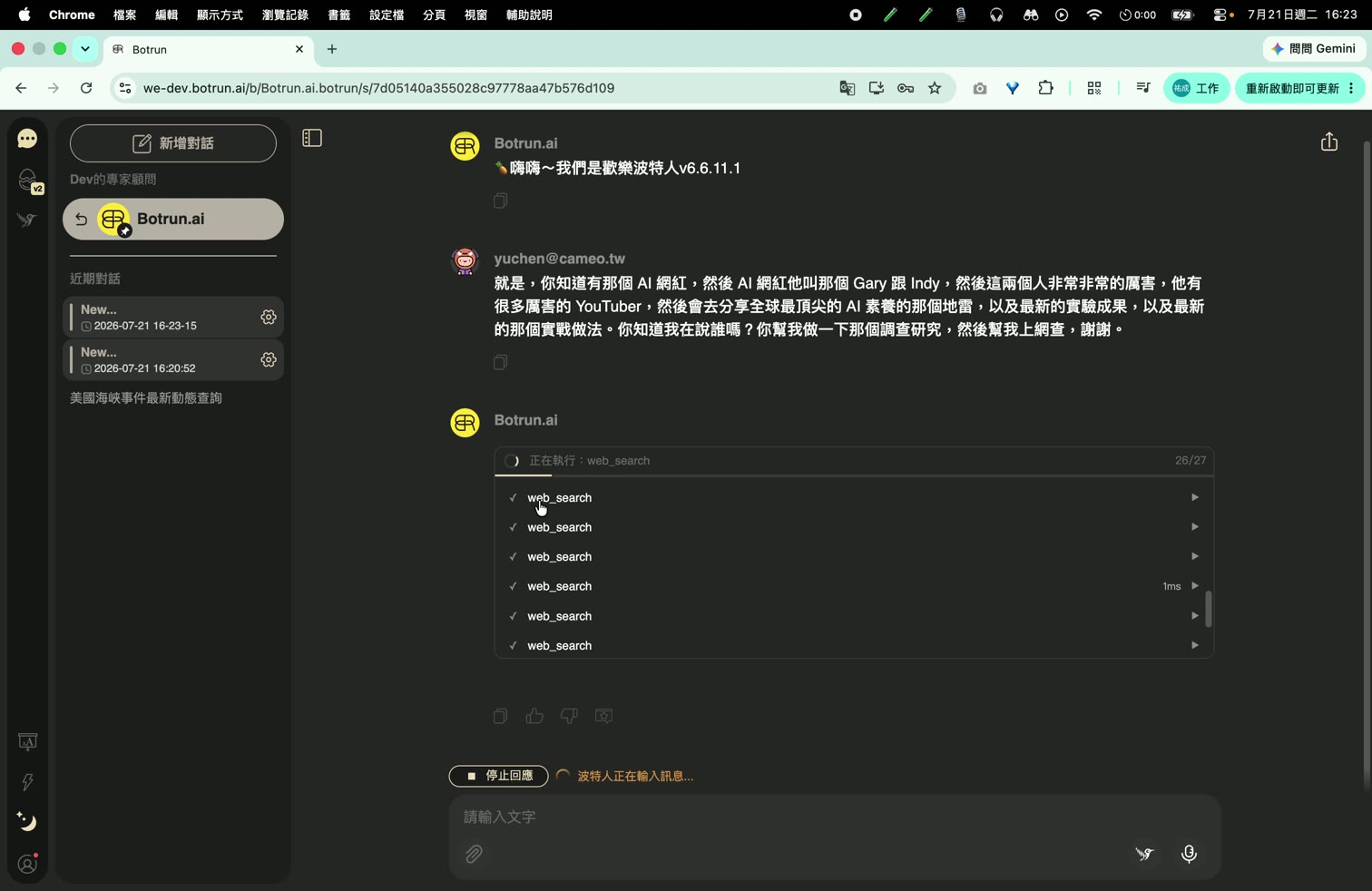Open a new browser tab
The width and height of the screenshot is (1372, 891).
pos(332,49)
